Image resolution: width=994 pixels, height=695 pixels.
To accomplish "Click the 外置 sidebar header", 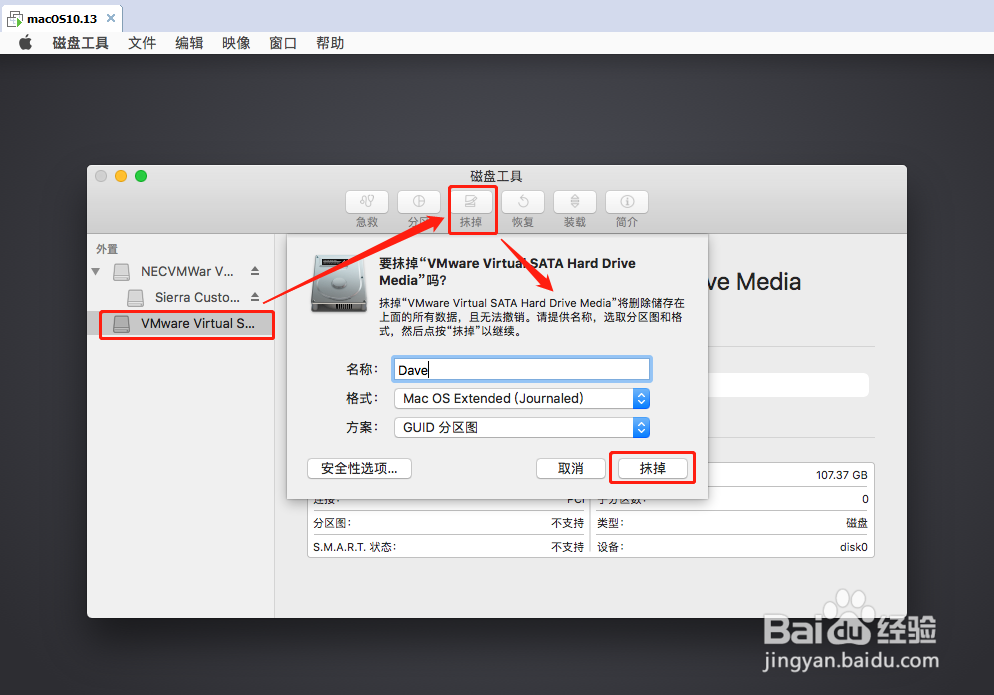I will [x=107, y=249].
